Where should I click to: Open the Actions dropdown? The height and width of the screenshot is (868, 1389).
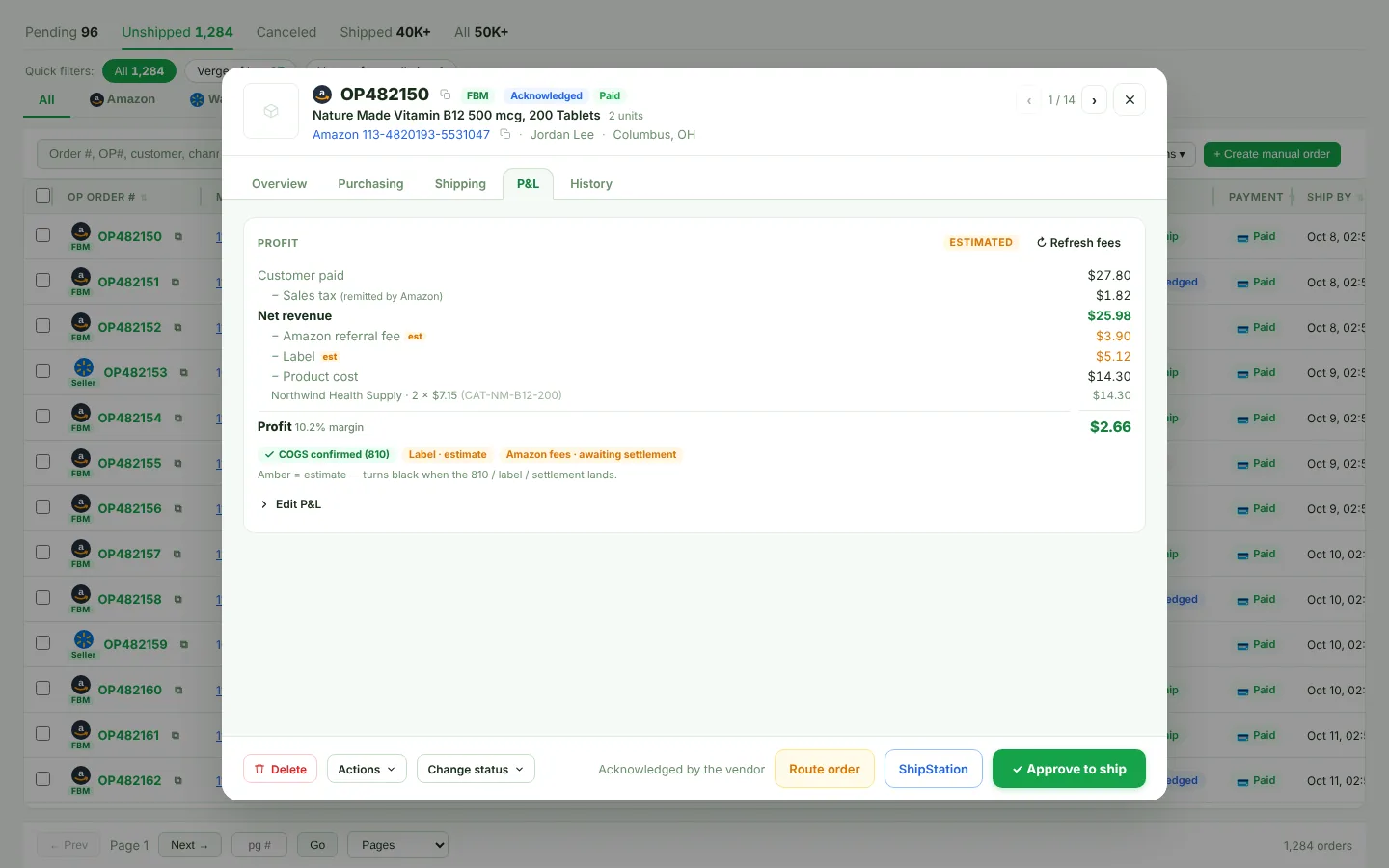pyautogui.click(x=367, y=769)
